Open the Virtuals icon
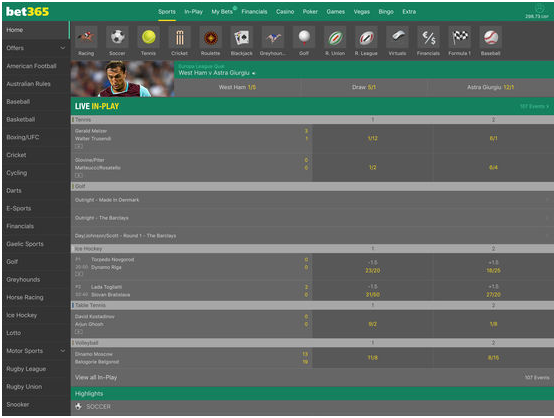 [397, 37]
